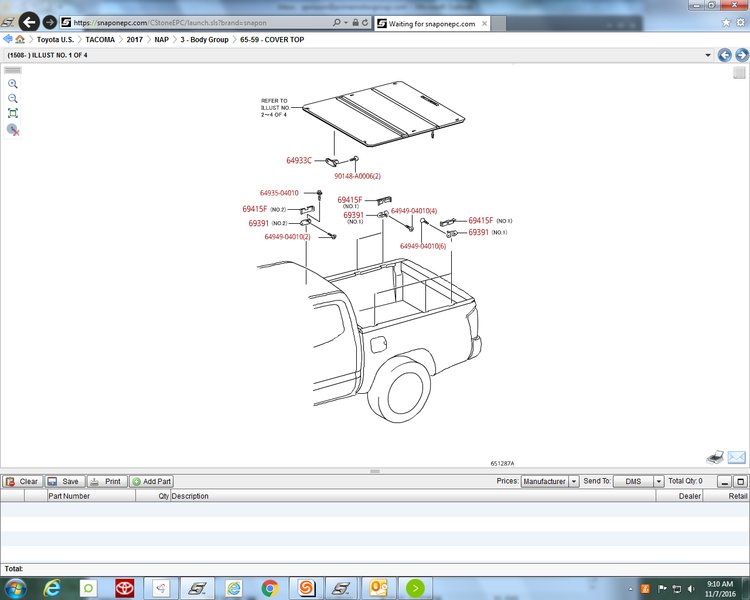The height and width of the screenshot is (600, 750).
Task: Click part callout 64949-04010(2)
Action: (287, 237)
